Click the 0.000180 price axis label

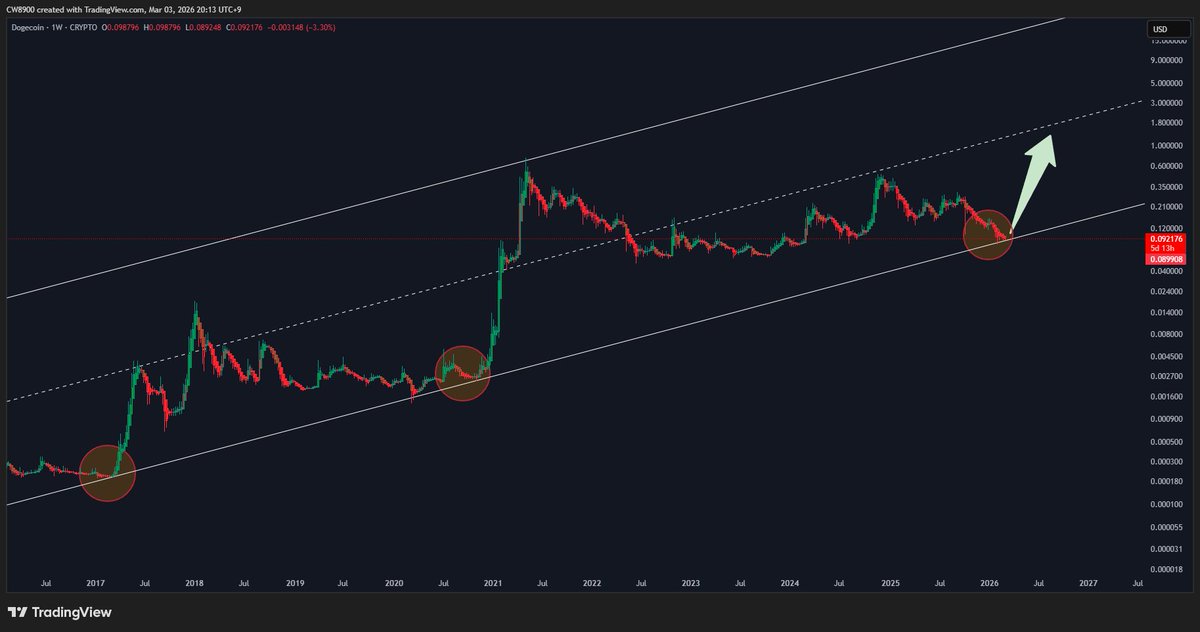pyautogui.click(x=1165, y=482)
